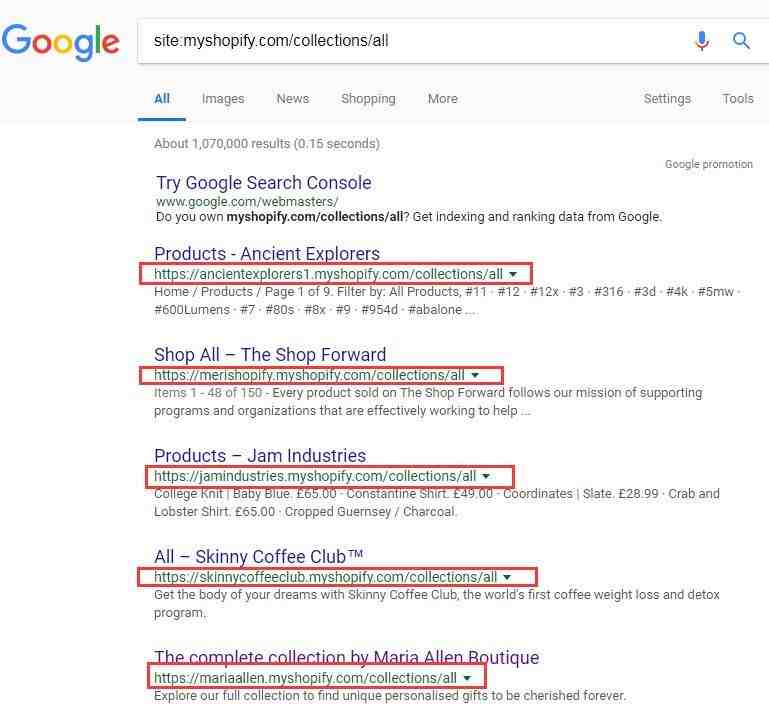Open the More search categories menu
This screenshot has width=769, height=725.
pos(443,99)
